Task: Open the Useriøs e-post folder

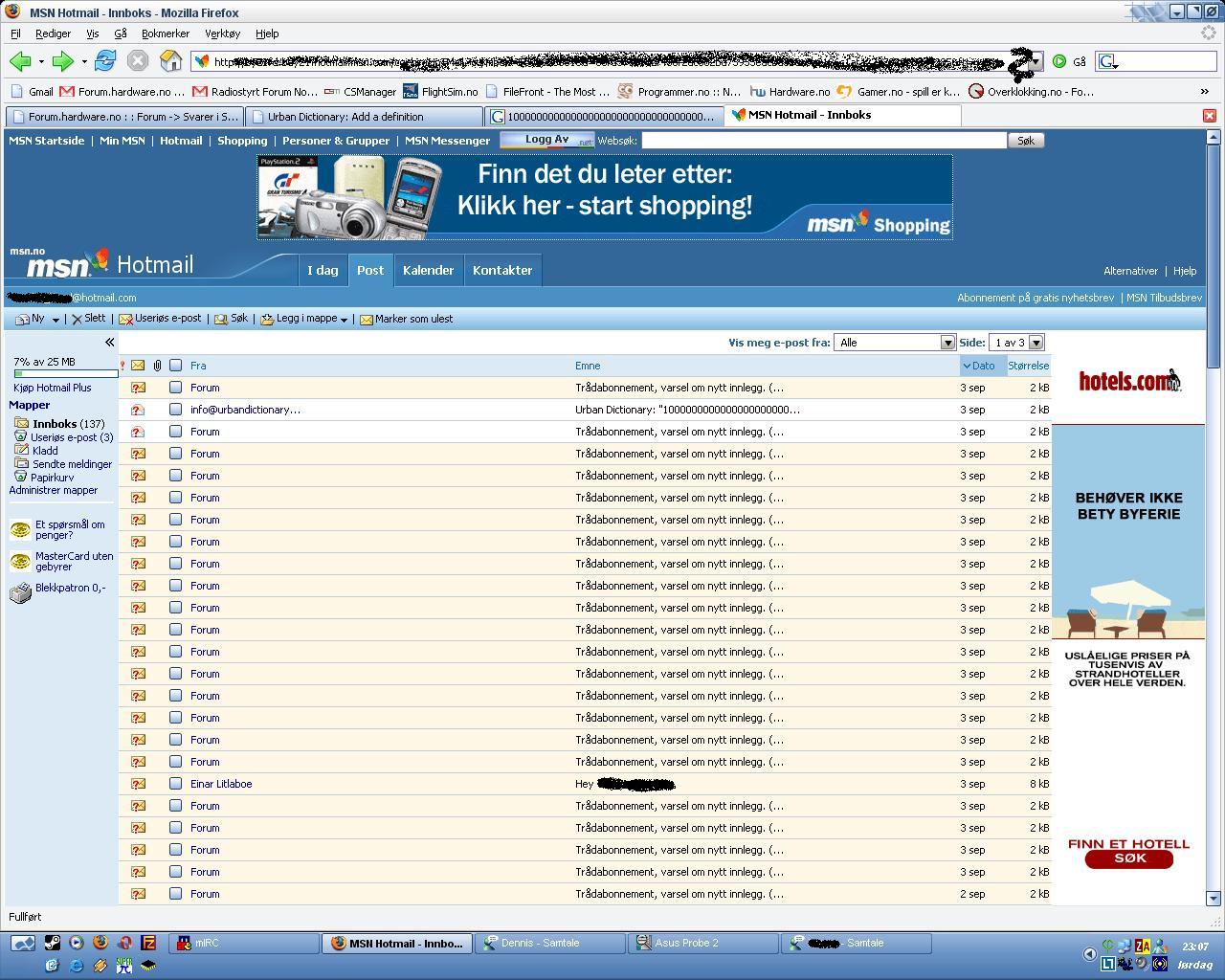Action: click(x=72, y=437)
